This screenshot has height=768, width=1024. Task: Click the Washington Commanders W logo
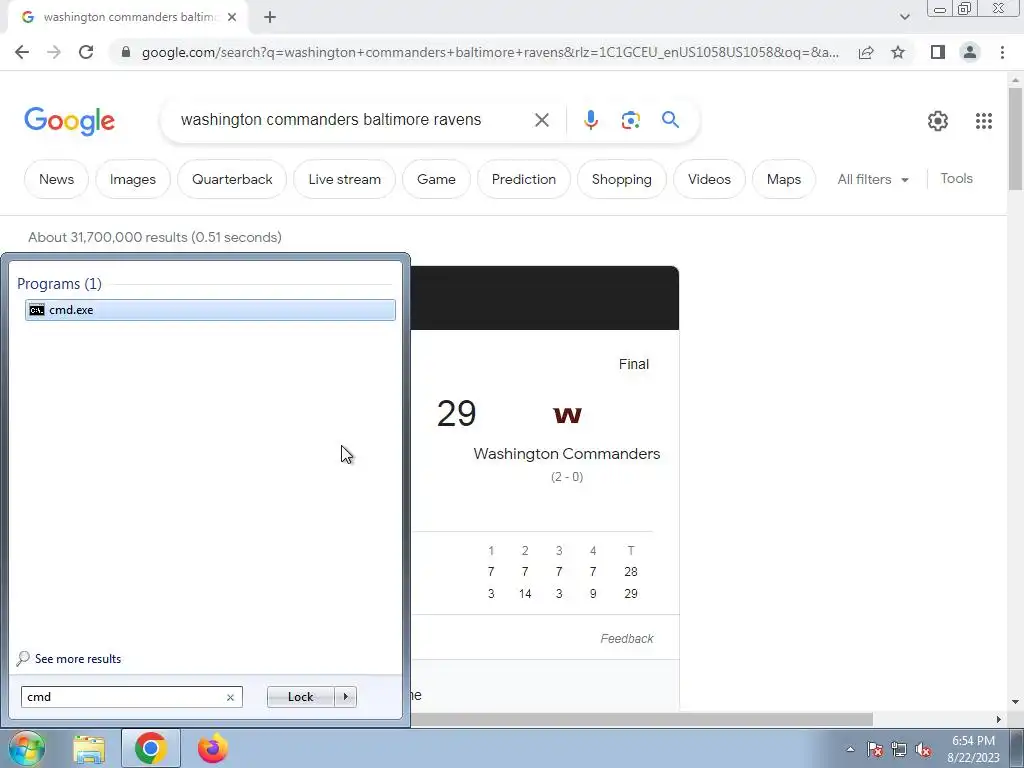tap(567, 415)
